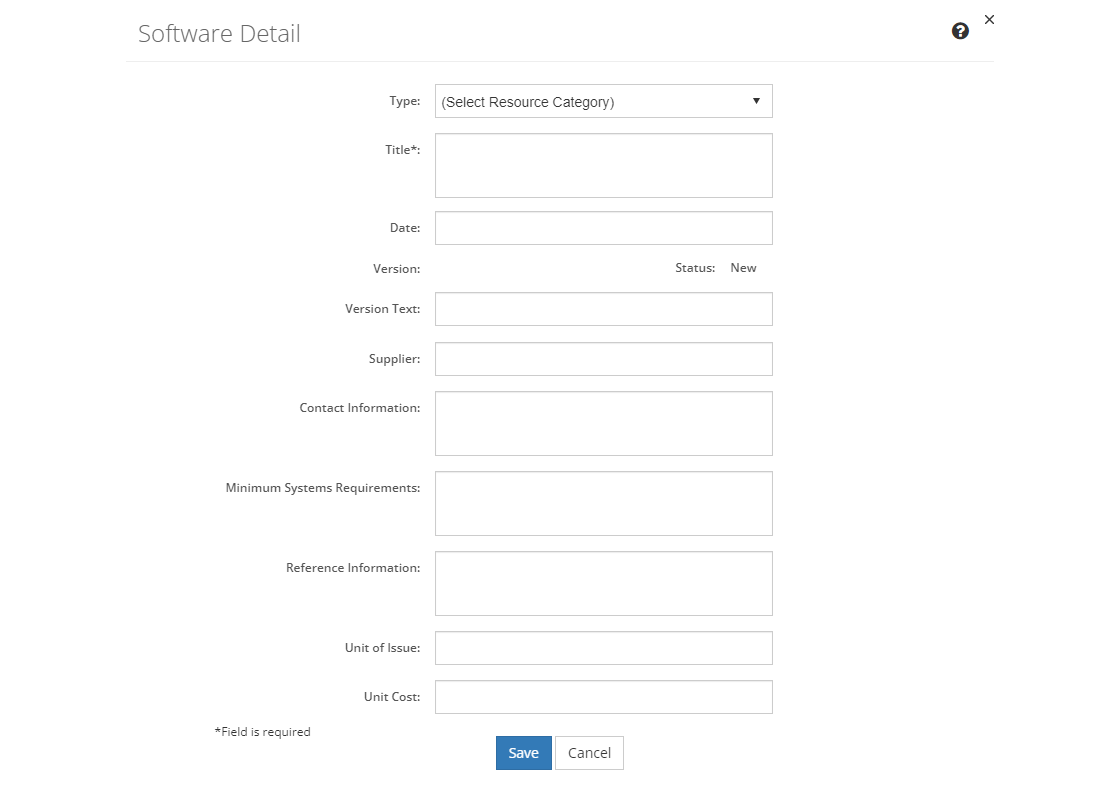Close the Software Detail dialog
The width and height of the screenshot is (1120, 793).
[x=989, y=19]
